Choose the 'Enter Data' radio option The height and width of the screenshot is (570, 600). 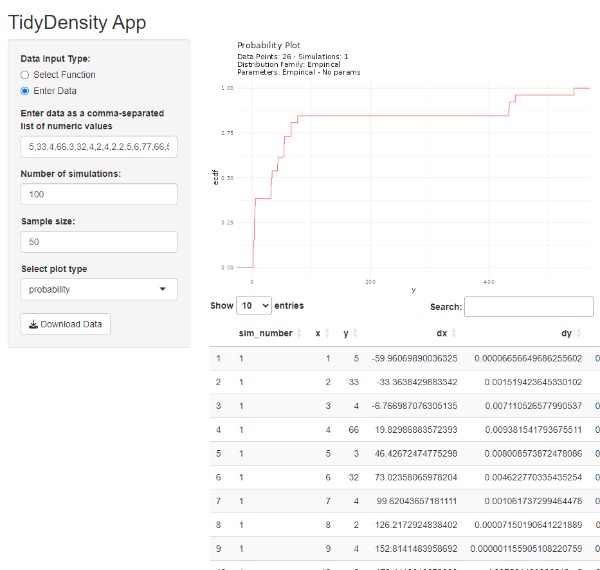click(26, 91)
